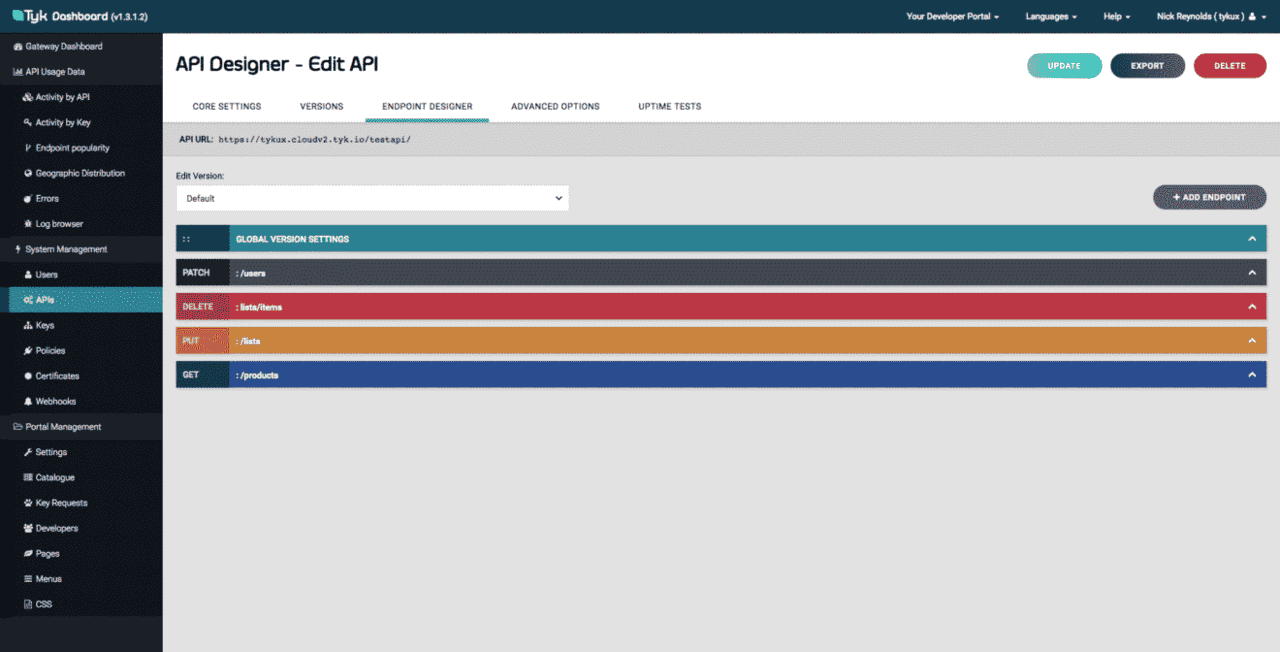
Task: Open the Languages menu
Action: coord(1051,17)
